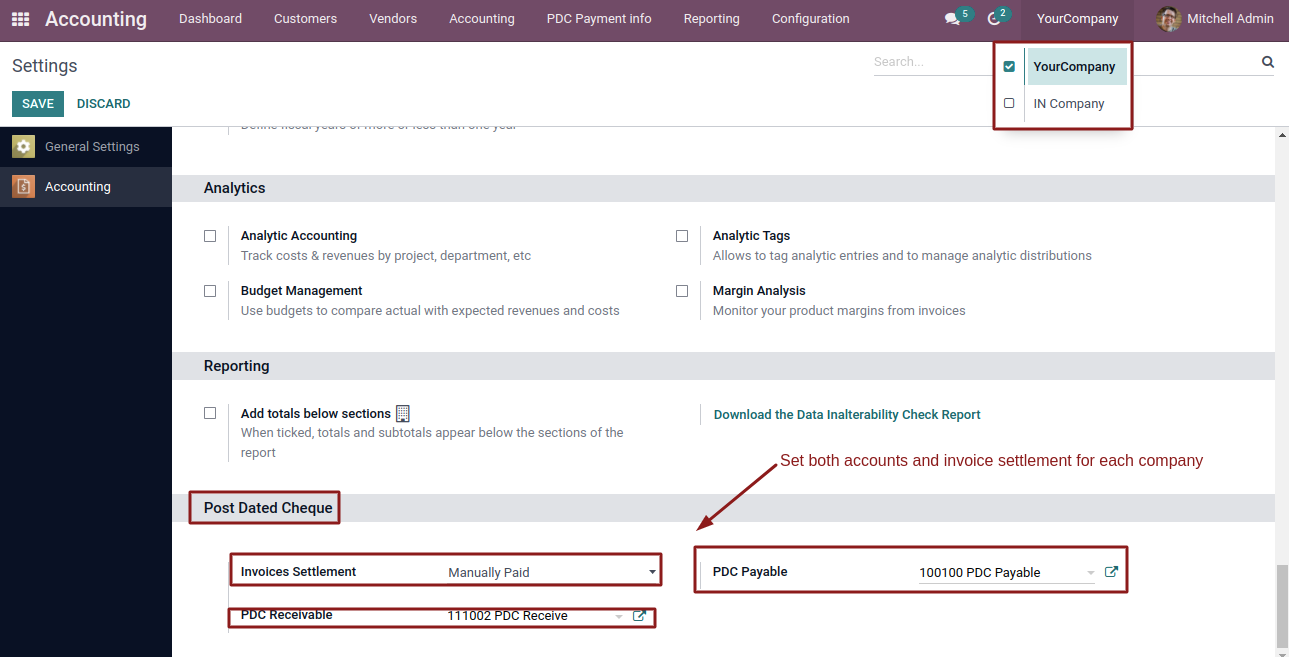Open the activities clock icon
The height and width of the screenshot is (657, 1289).
(x=993, y=19)
